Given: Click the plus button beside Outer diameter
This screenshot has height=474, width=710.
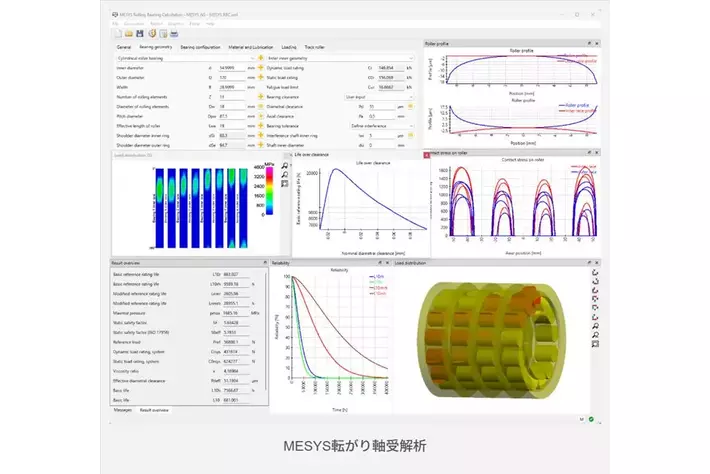Looking at the screenshot, I should [x=261, y=77].
